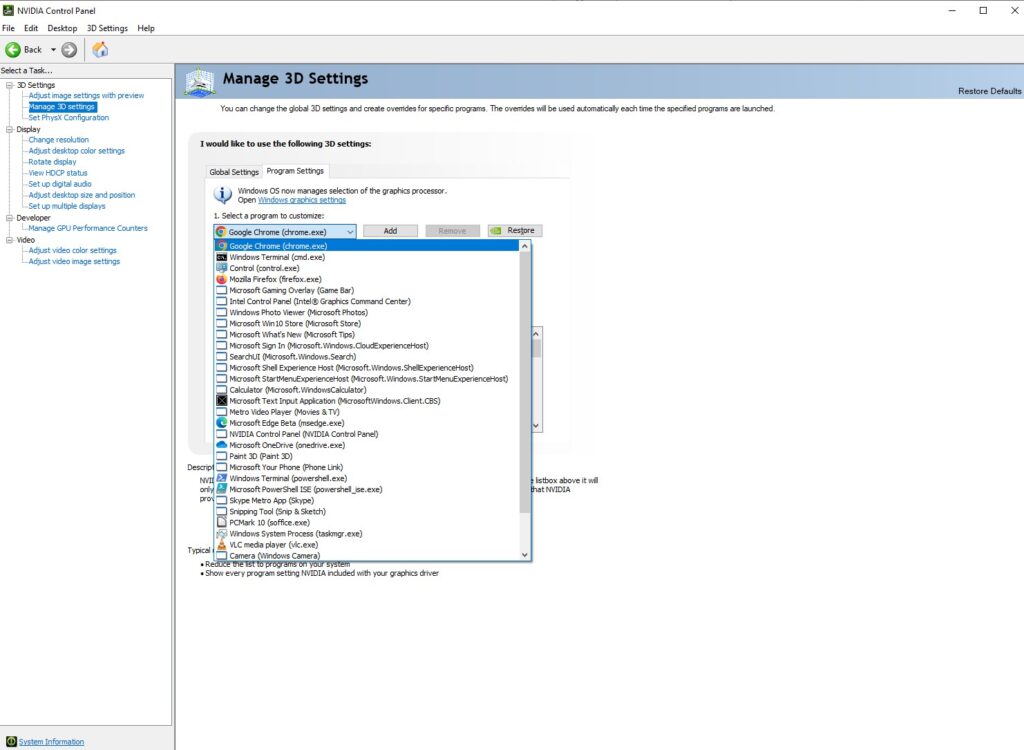
Task: Open Rotate display task
Action: click(52, 162)
